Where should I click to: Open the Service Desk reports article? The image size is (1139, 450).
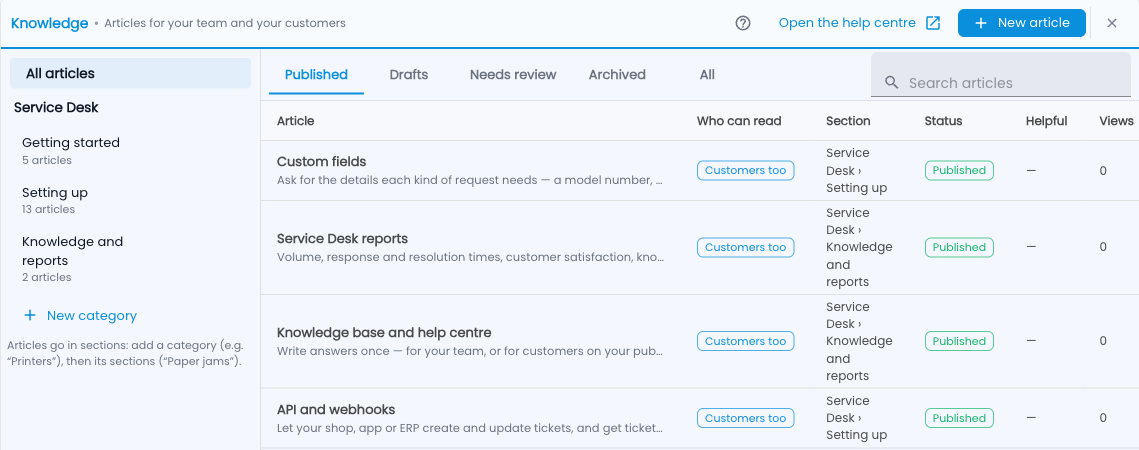point(342,238)
